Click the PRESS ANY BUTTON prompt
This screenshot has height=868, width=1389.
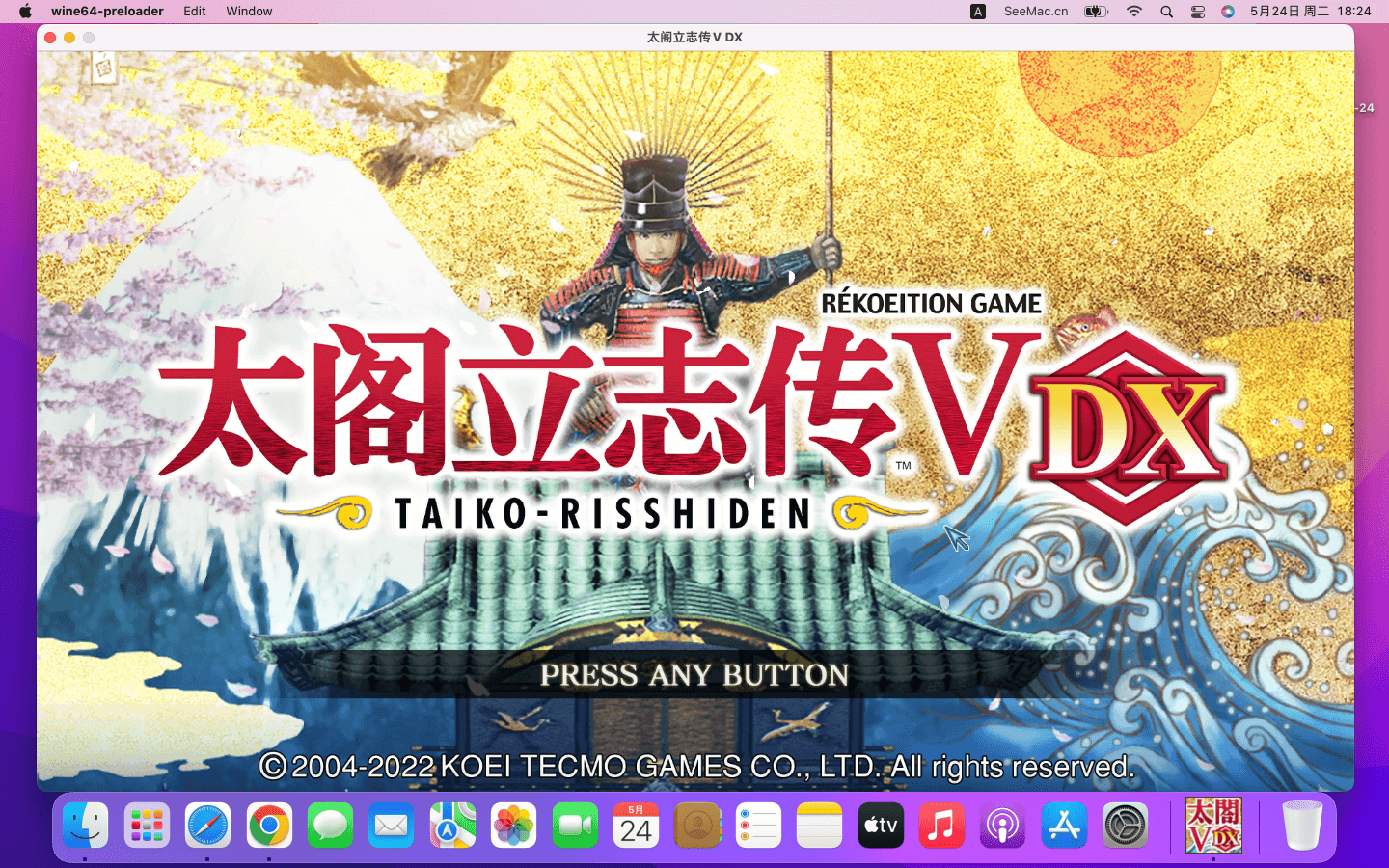coord(694,675)
